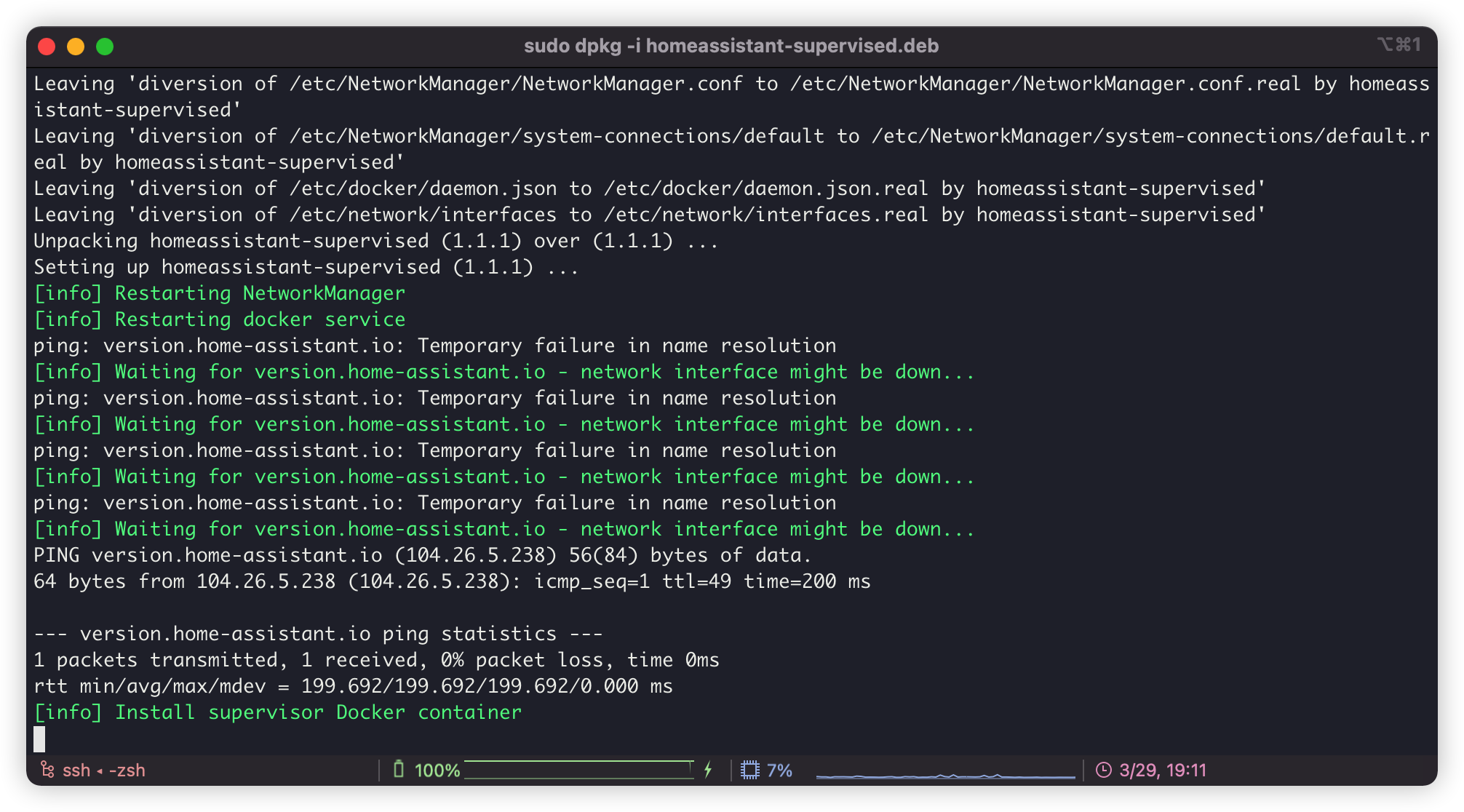Click the window title 'sudo dpkg -i homeassistant-supervised.deb'
Image resolution: width=1464 pixels, height=812 pixels.
tap(731, 46)
